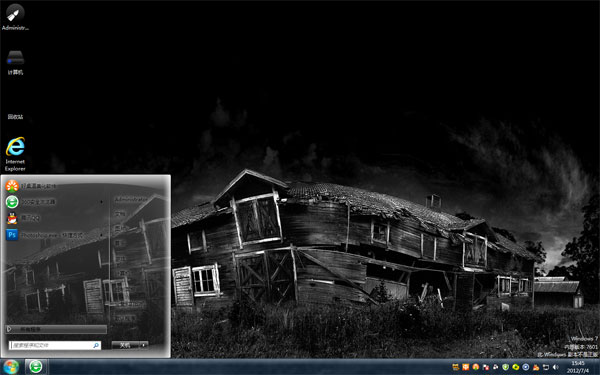
Task: Click the Windows Start orb
Action: pyautogui.click(x=11, y=367)
